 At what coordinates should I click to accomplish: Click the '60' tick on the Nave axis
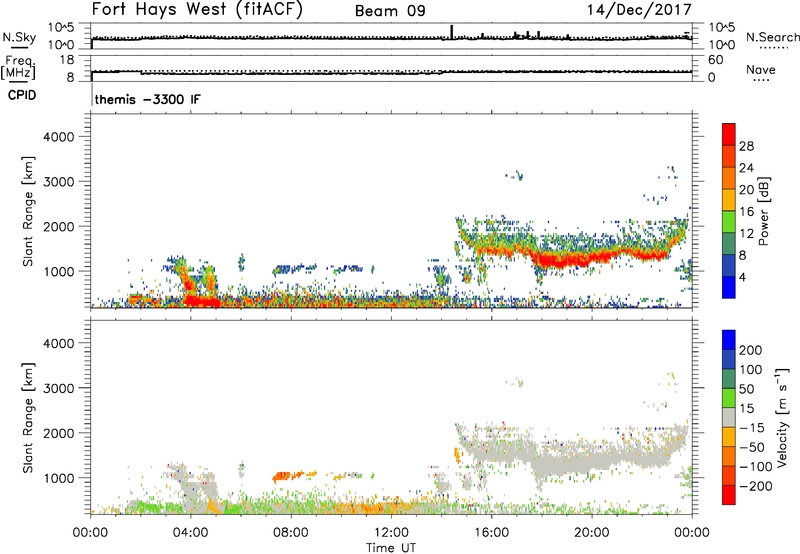[x=715, y=60]
